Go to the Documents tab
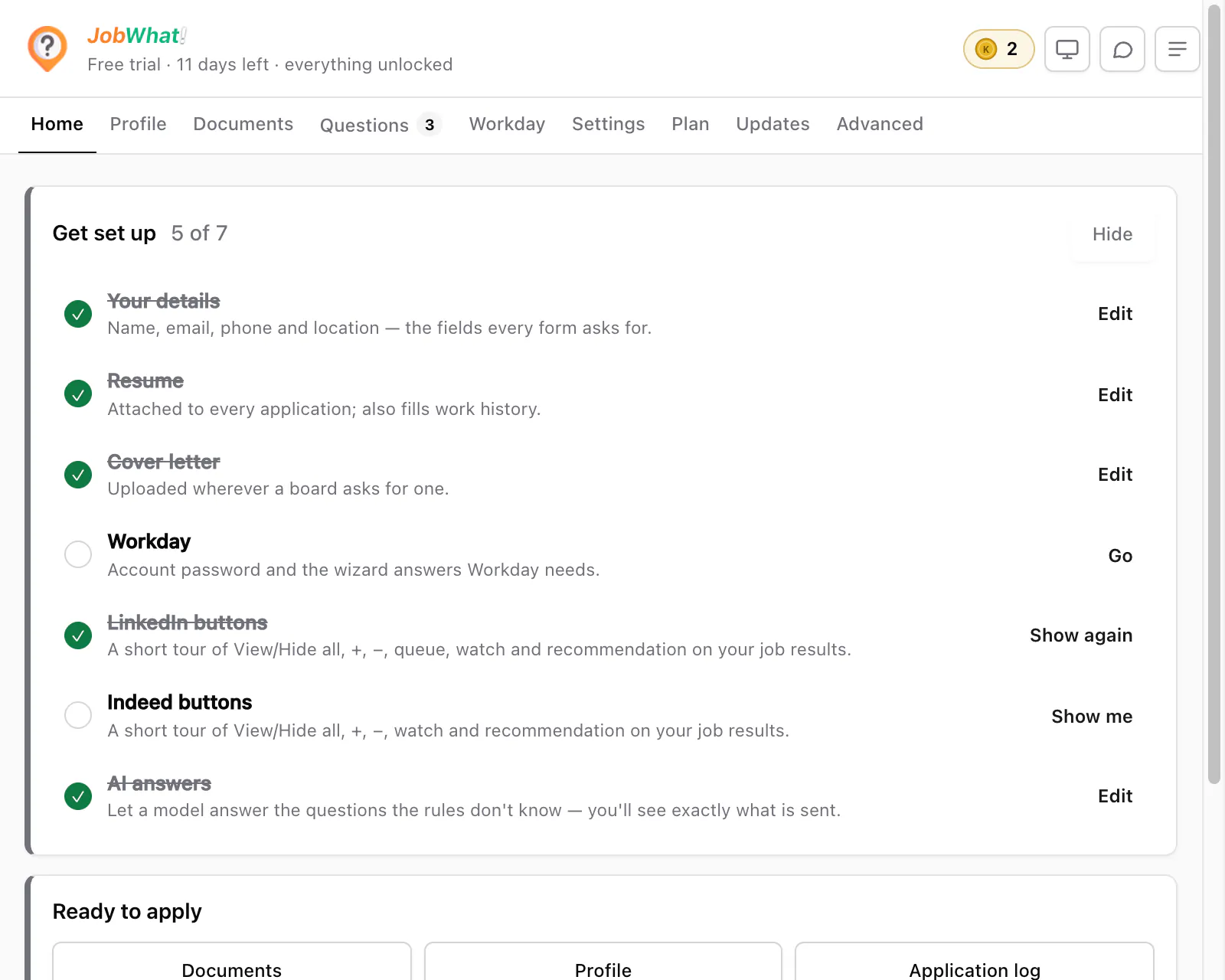The height and width of the screenshot is (980, 1225). [x=243, y=124]
